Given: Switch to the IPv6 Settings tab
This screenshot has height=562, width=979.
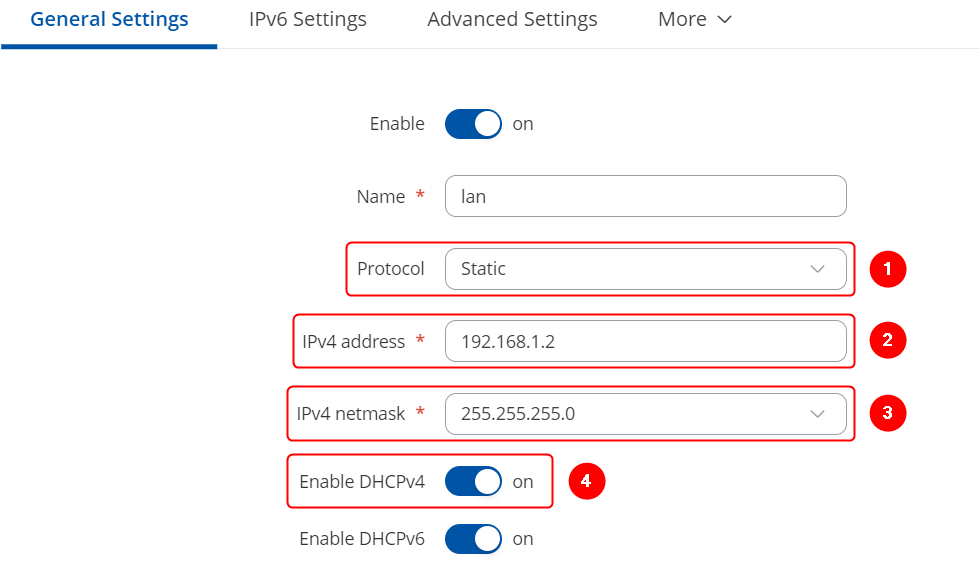Looking at the screenshot, I should 308,20.
